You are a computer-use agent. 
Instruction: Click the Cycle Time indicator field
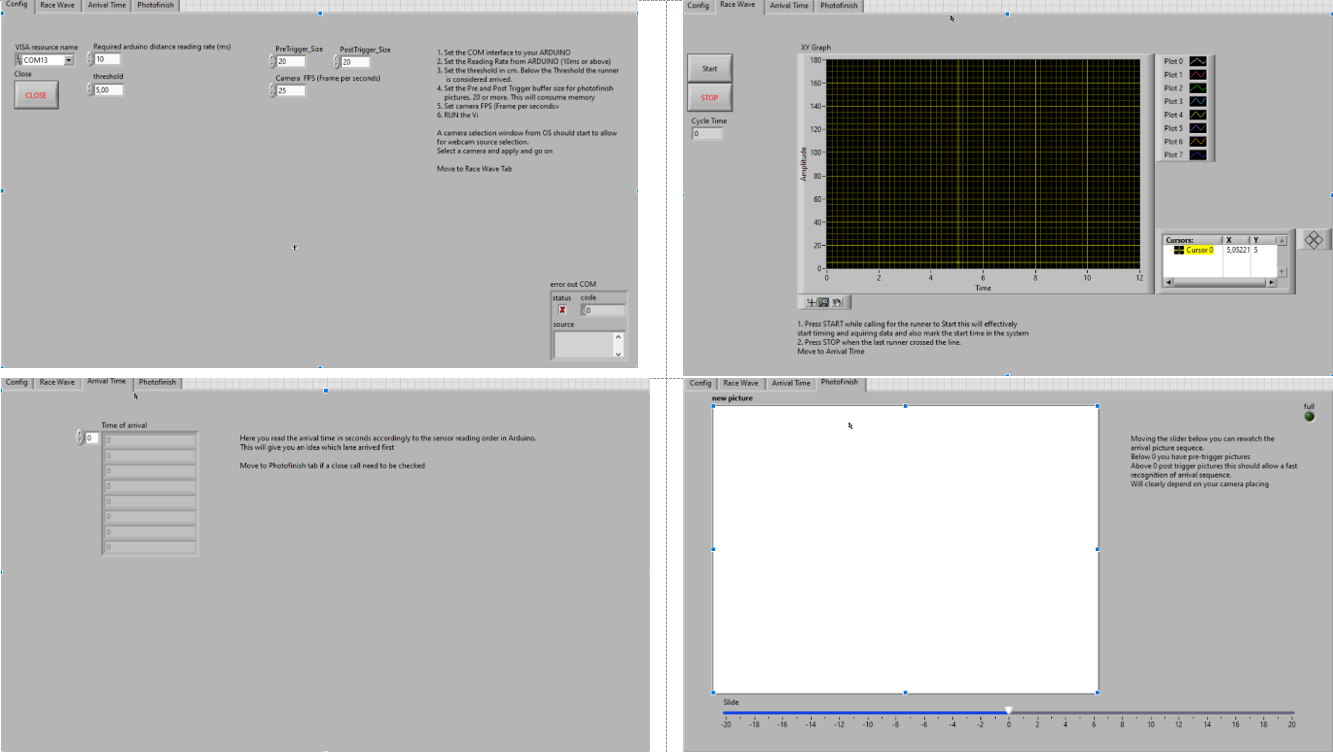pos(707,133)
